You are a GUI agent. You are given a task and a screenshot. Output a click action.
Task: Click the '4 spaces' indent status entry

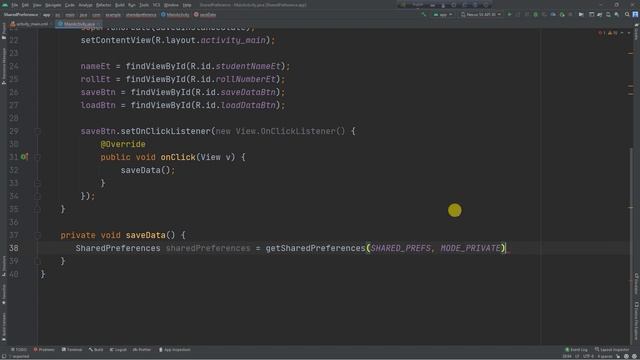click(x=604, y=357)
